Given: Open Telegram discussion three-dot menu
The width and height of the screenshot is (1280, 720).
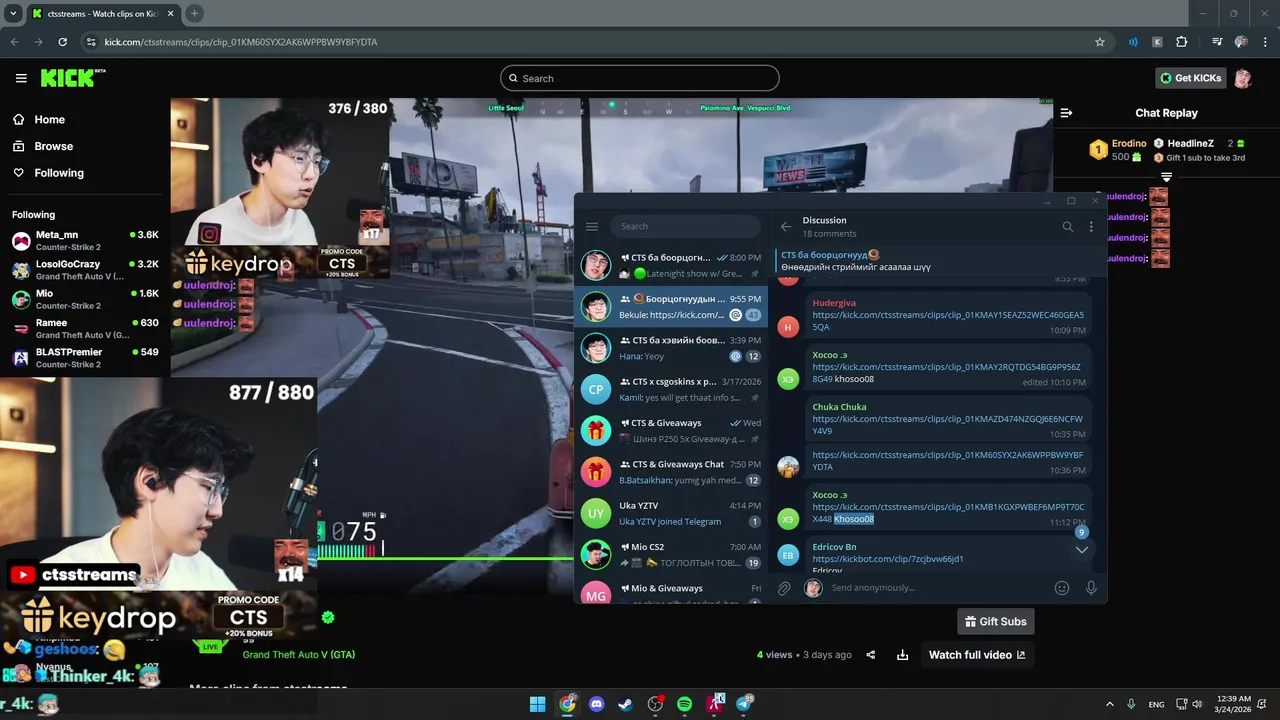Looking at the screenshot, I should point(1091,227).
